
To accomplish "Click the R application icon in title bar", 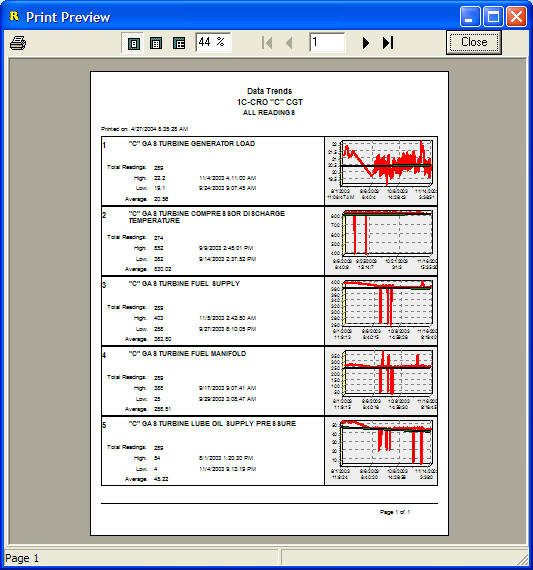I will (x=14, y=16).
